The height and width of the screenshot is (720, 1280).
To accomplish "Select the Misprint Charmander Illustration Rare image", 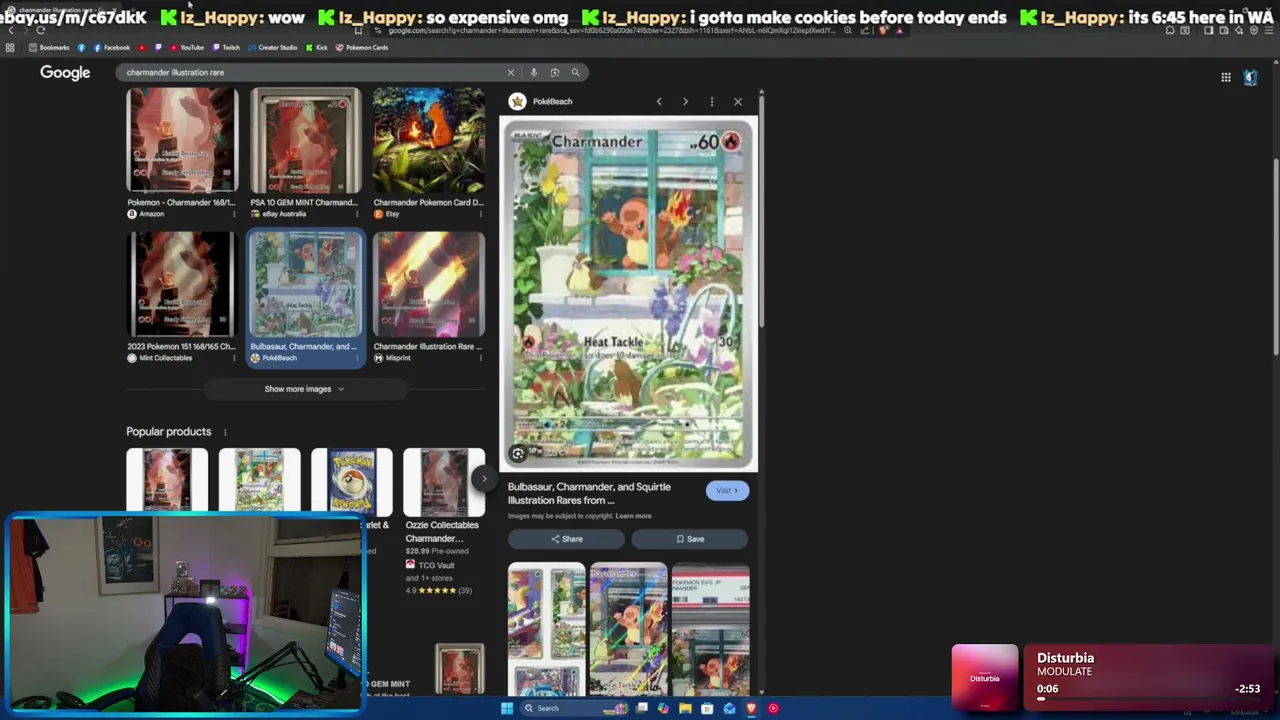I will click(429, 284).
